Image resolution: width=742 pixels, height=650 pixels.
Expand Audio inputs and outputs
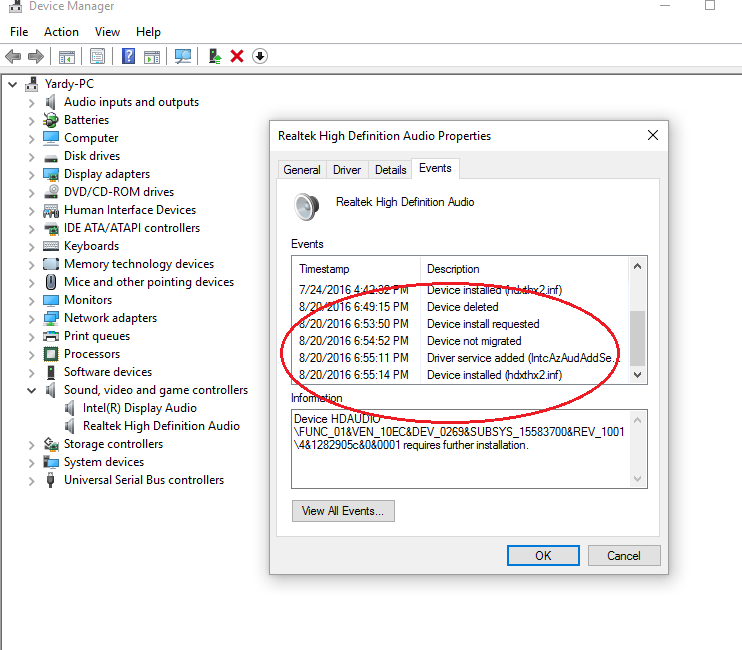click(x=32, y=103)
